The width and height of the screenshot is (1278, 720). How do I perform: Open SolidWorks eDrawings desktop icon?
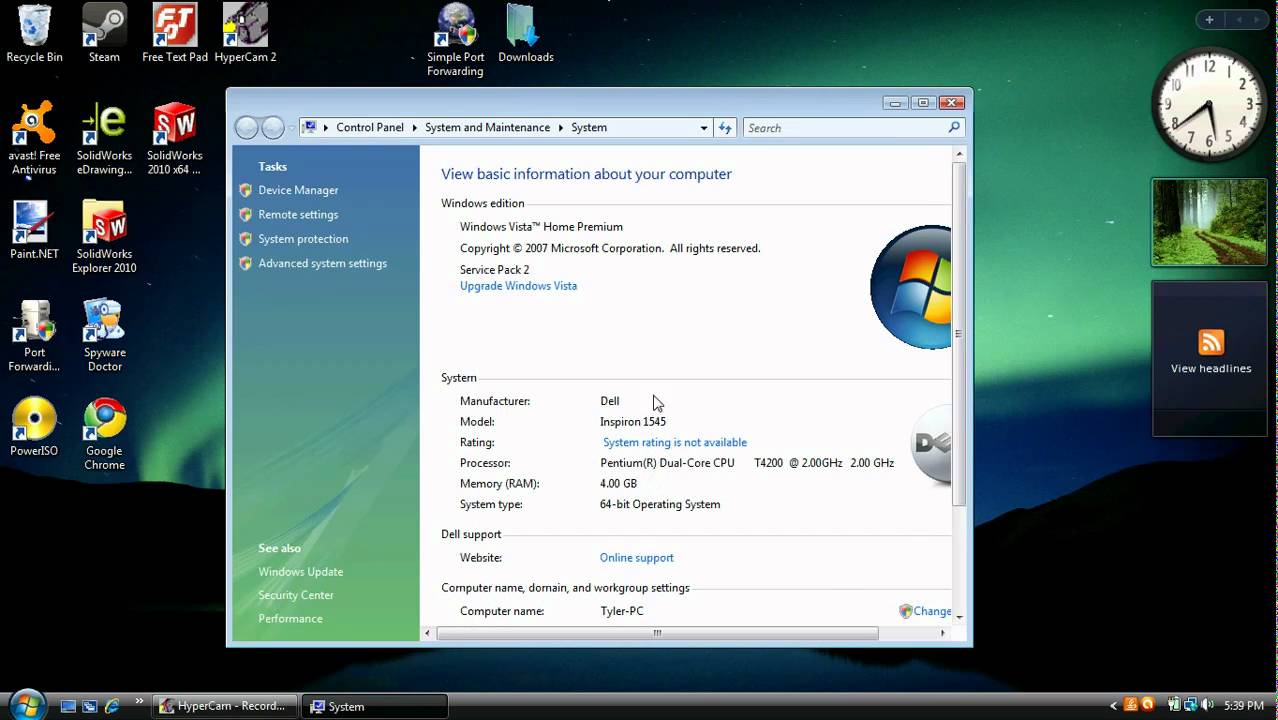(x=104, y=138)
